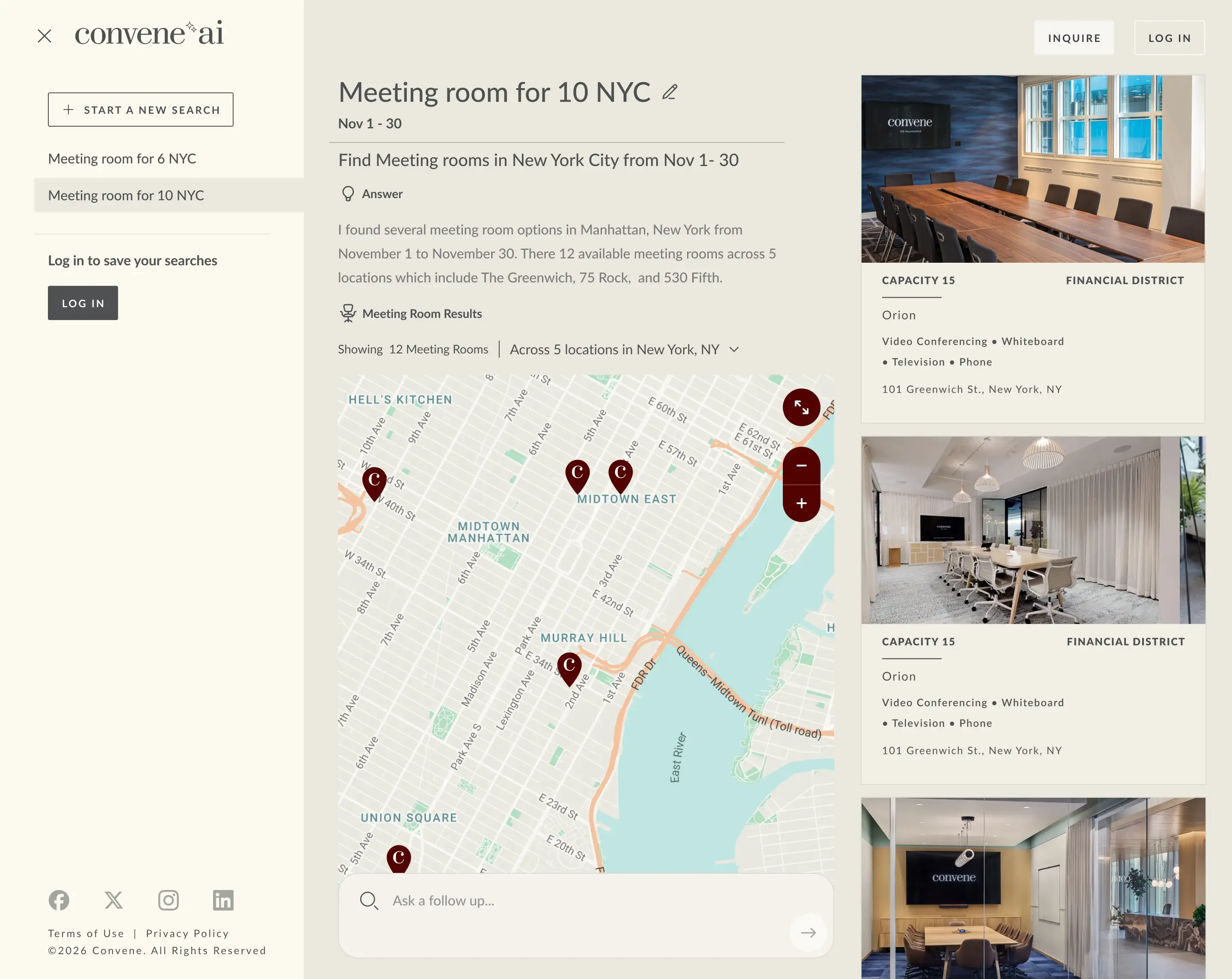The image size is (1232, 979).
Task: Submit follow-up with the arrow button
Action: click(808, 933)
